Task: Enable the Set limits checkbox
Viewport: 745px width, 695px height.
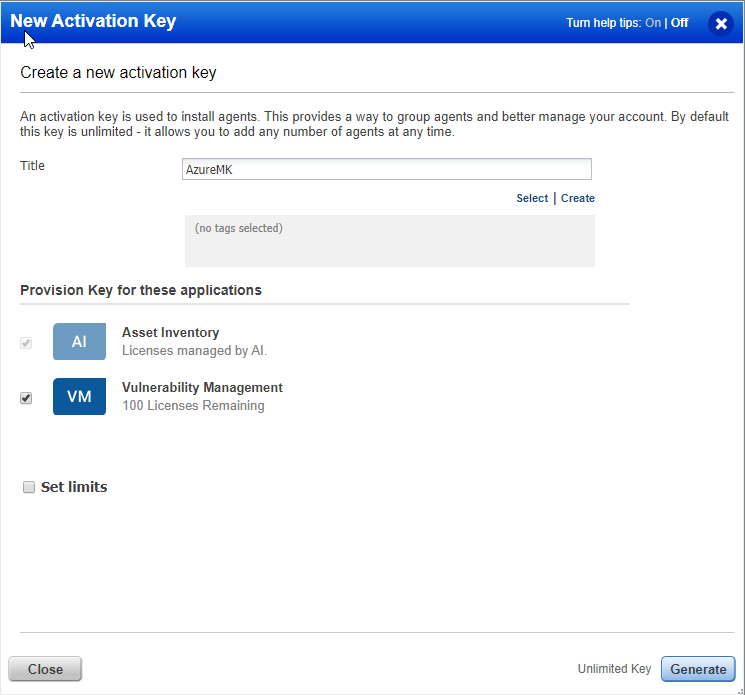Action: click(29, 487)
